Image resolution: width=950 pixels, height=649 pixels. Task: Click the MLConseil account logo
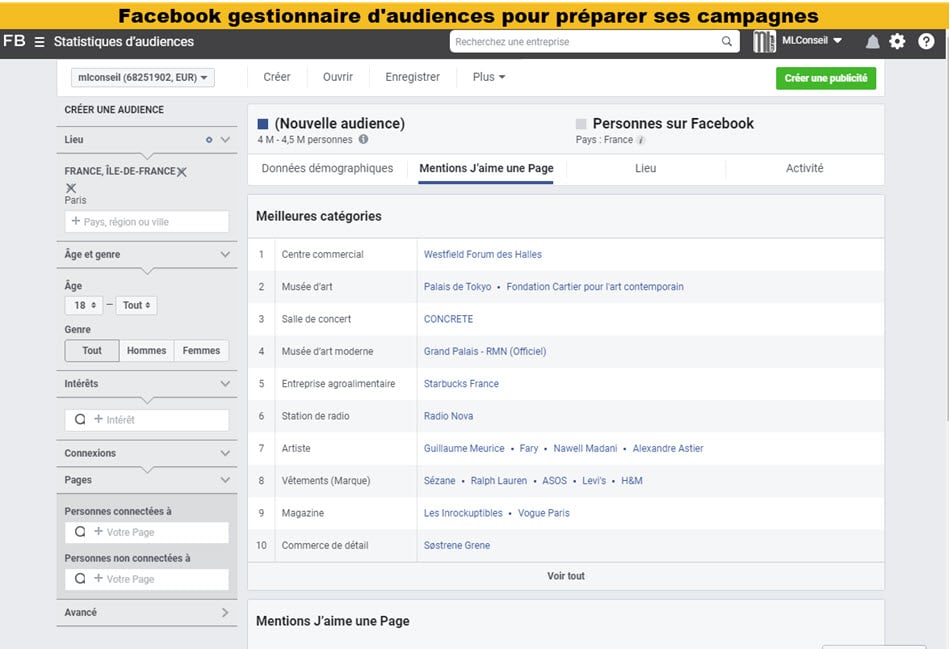point(764,41)
